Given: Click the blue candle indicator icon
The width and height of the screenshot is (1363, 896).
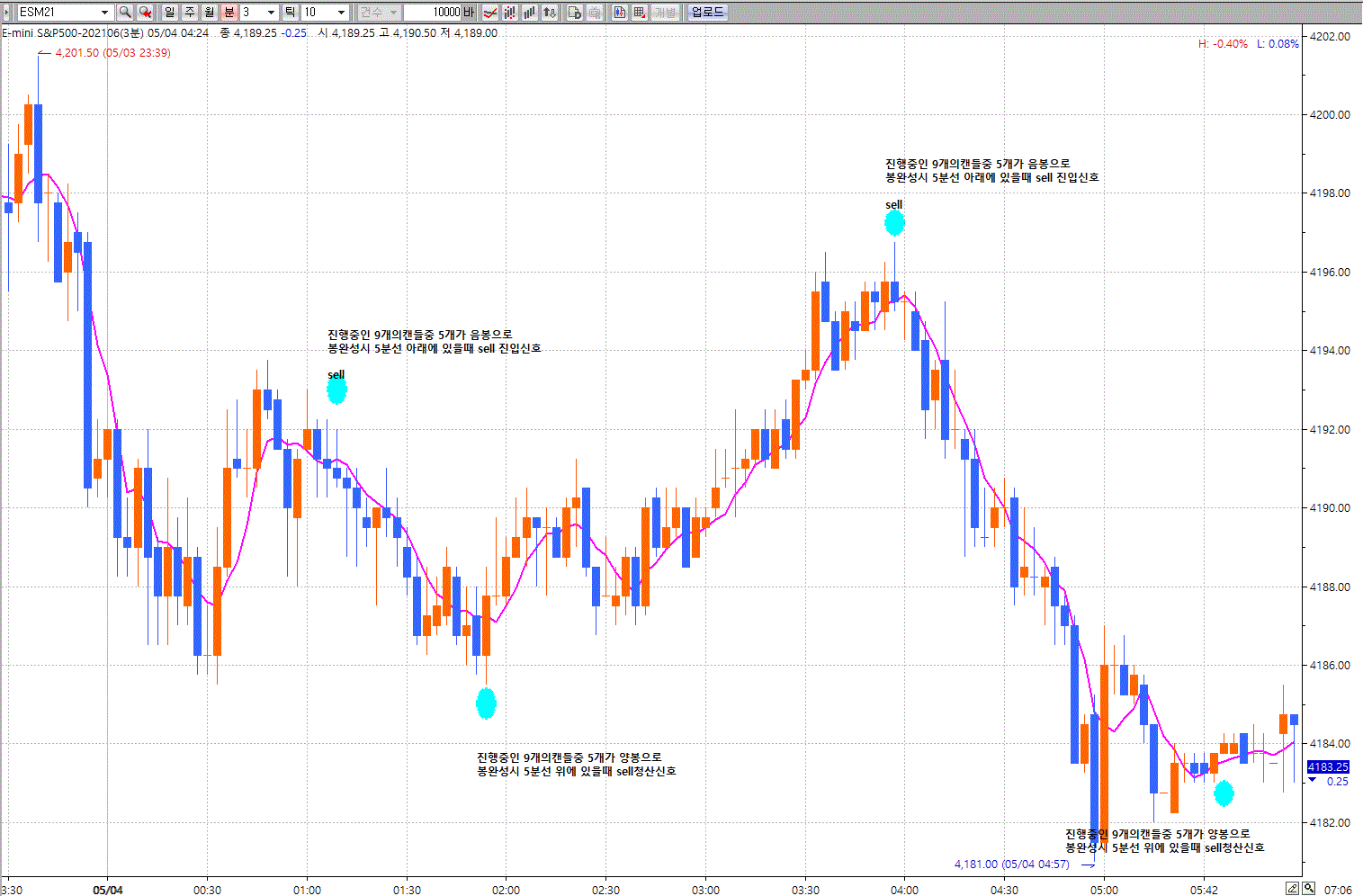Looking at the screenshot, I should [620, 12].
